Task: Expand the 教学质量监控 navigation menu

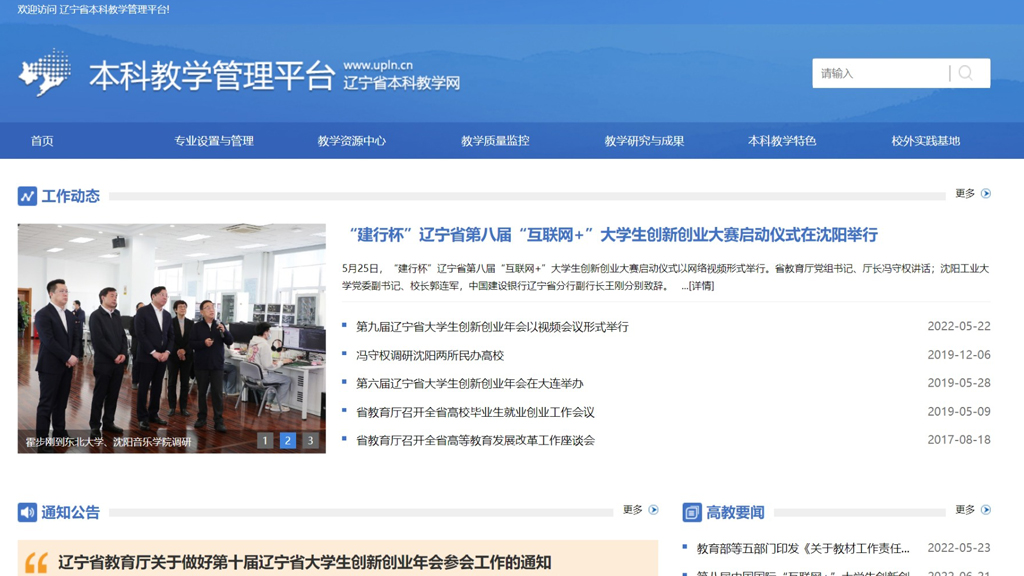Action: click(495, 141)
